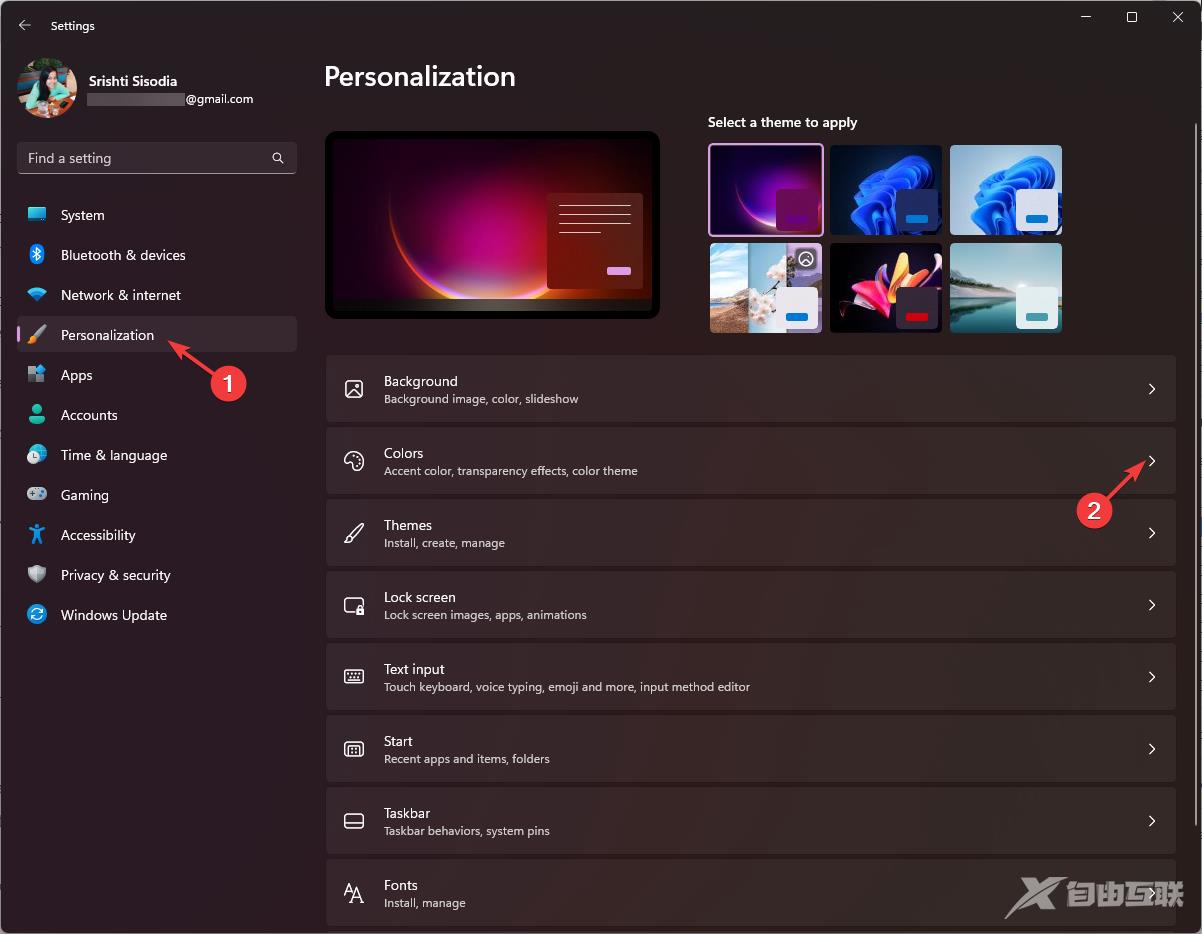Open Background image, color, slideshow settings
The width and height of the screenshot is (1202, 934).
click(x=751, y=389)
